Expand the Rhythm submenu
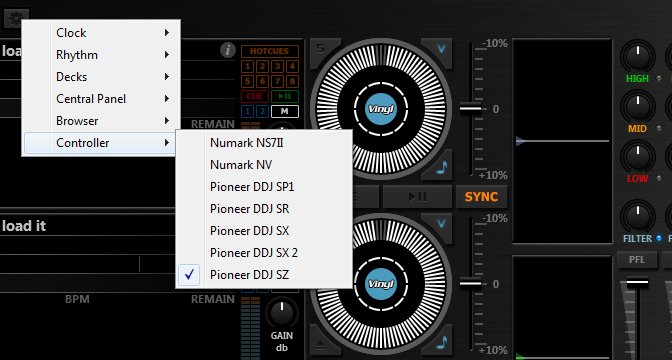The image size is (672, 360). coord(101,55)
